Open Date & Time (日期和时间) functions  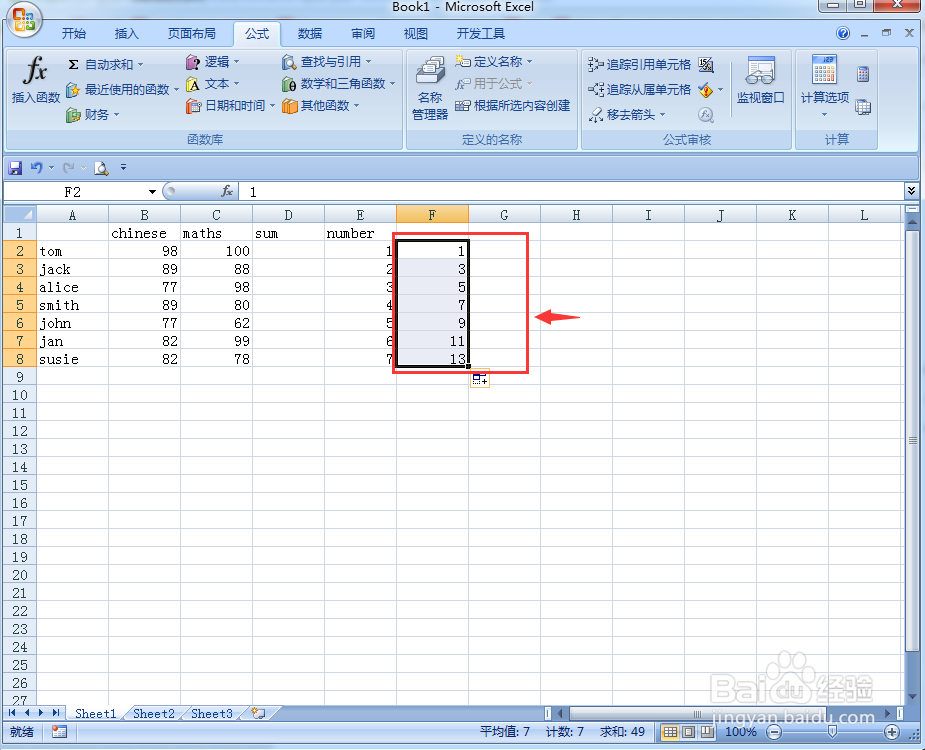pos(231,106)
